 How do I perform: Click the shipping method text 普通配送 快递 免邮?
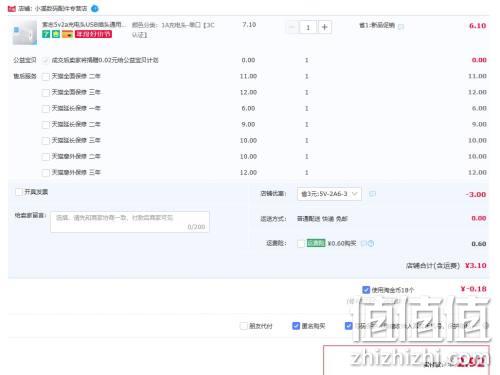click(322, 219)
